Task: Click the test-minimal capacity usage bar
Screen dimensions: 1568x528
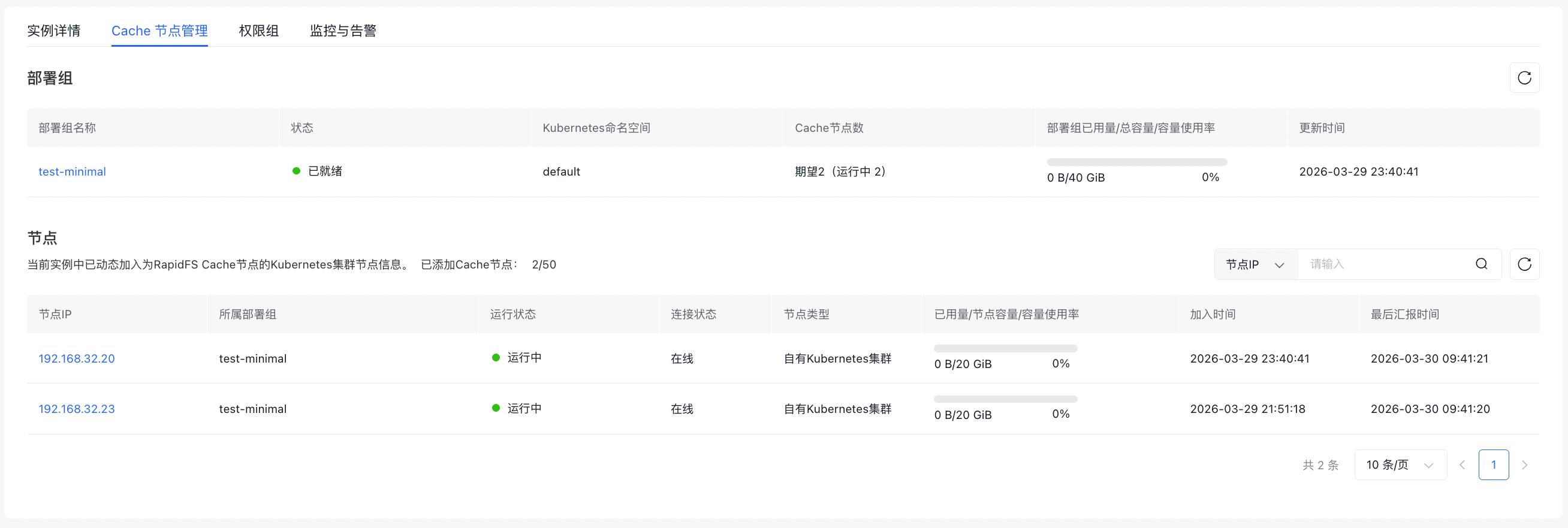Action: click(x=1136, y=162)
